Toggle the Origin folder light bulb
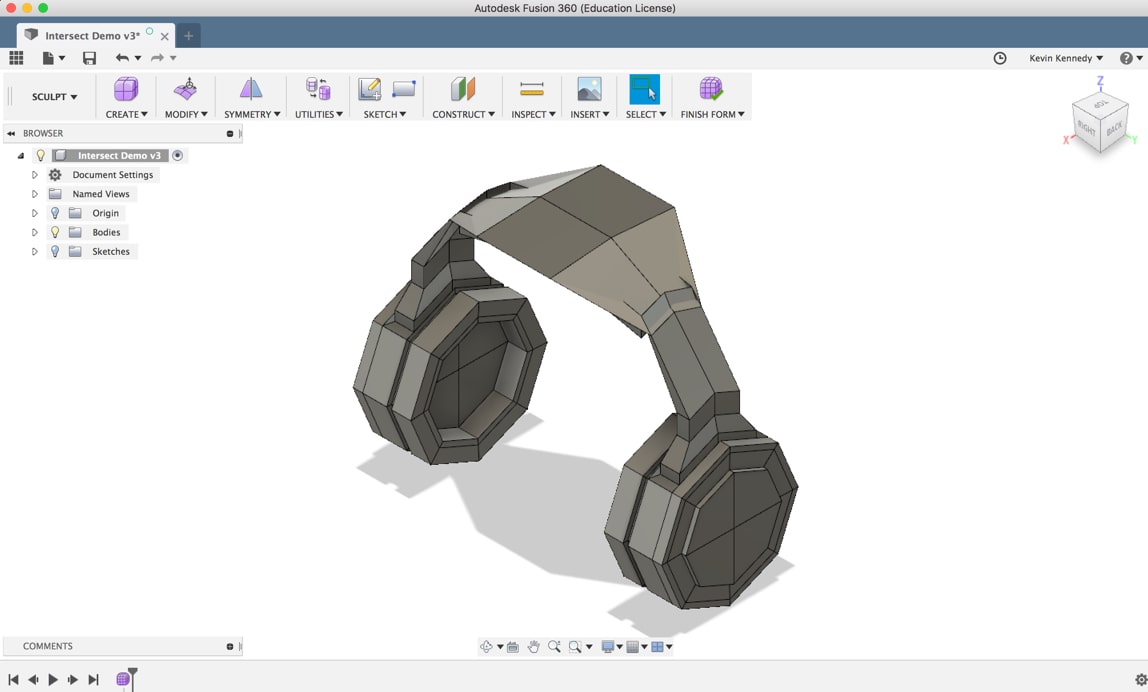This screenshot has height=692, width=1148. coord(54,213)
